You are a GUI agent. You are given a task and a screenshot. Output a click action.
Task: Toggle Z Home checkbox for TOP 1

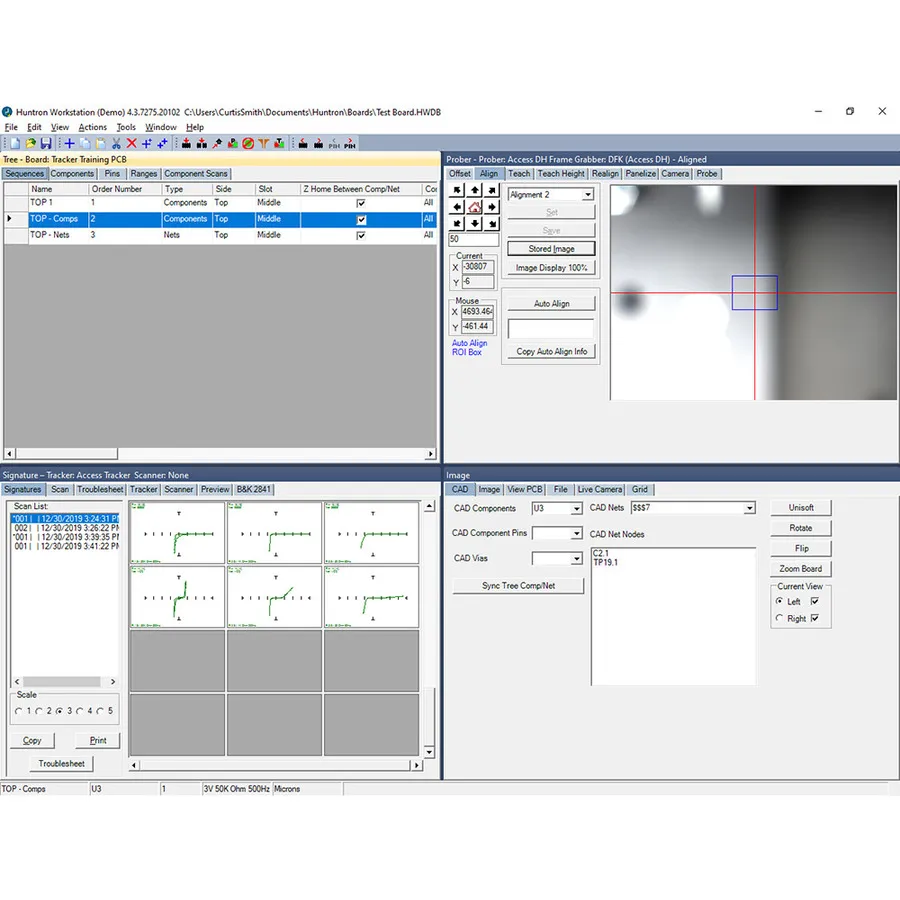pos(361,203)
